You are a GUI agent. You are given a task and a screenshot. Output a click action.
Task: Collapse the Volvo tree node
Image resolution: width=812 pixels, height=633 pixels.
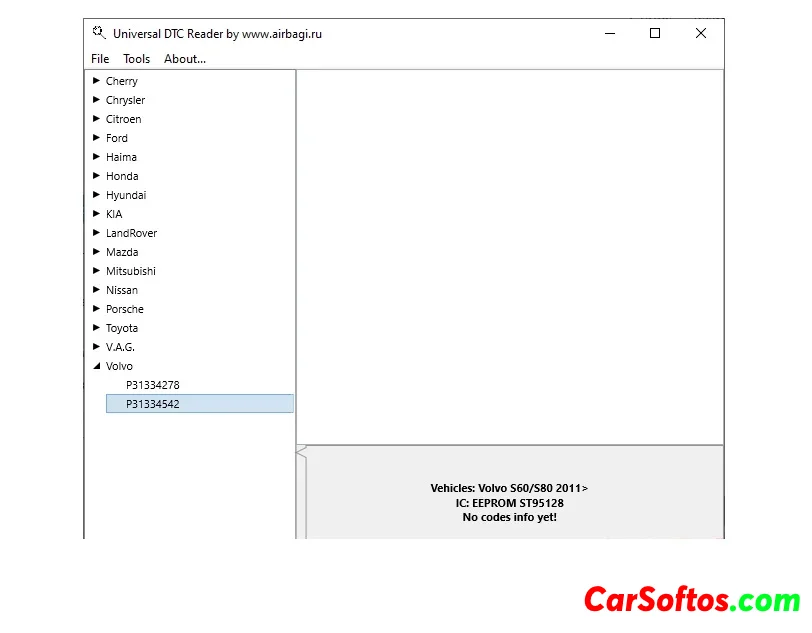[96, 366]
